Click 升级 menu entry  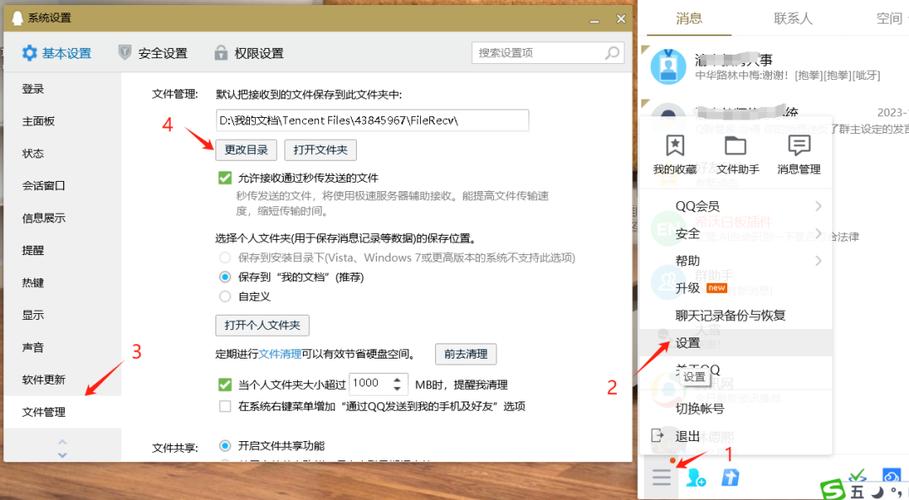click(735, 288)
